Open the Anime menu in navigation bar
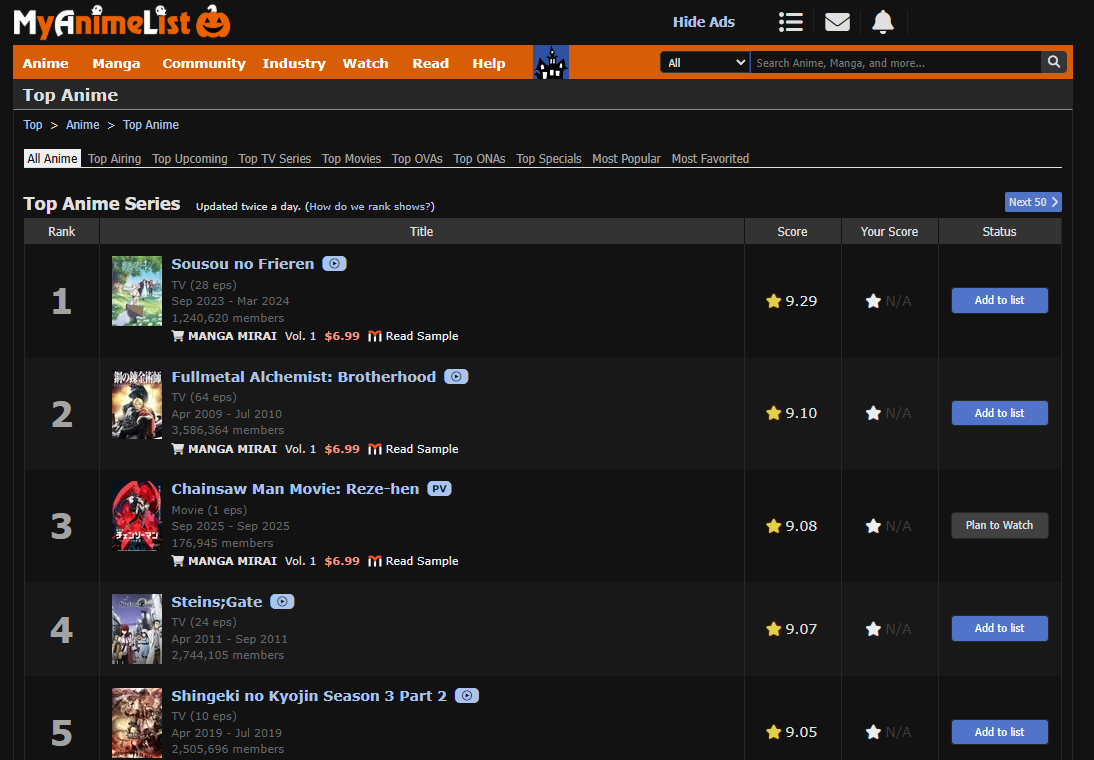Screen dimensions: 1094x760 (x=45, y=63)
